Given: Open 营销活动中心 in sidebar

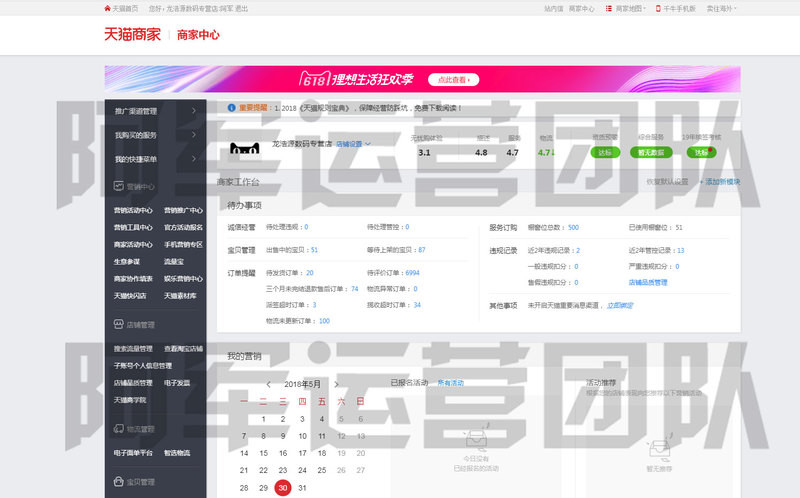Looking at the screenshot, I should pos(133,210).
